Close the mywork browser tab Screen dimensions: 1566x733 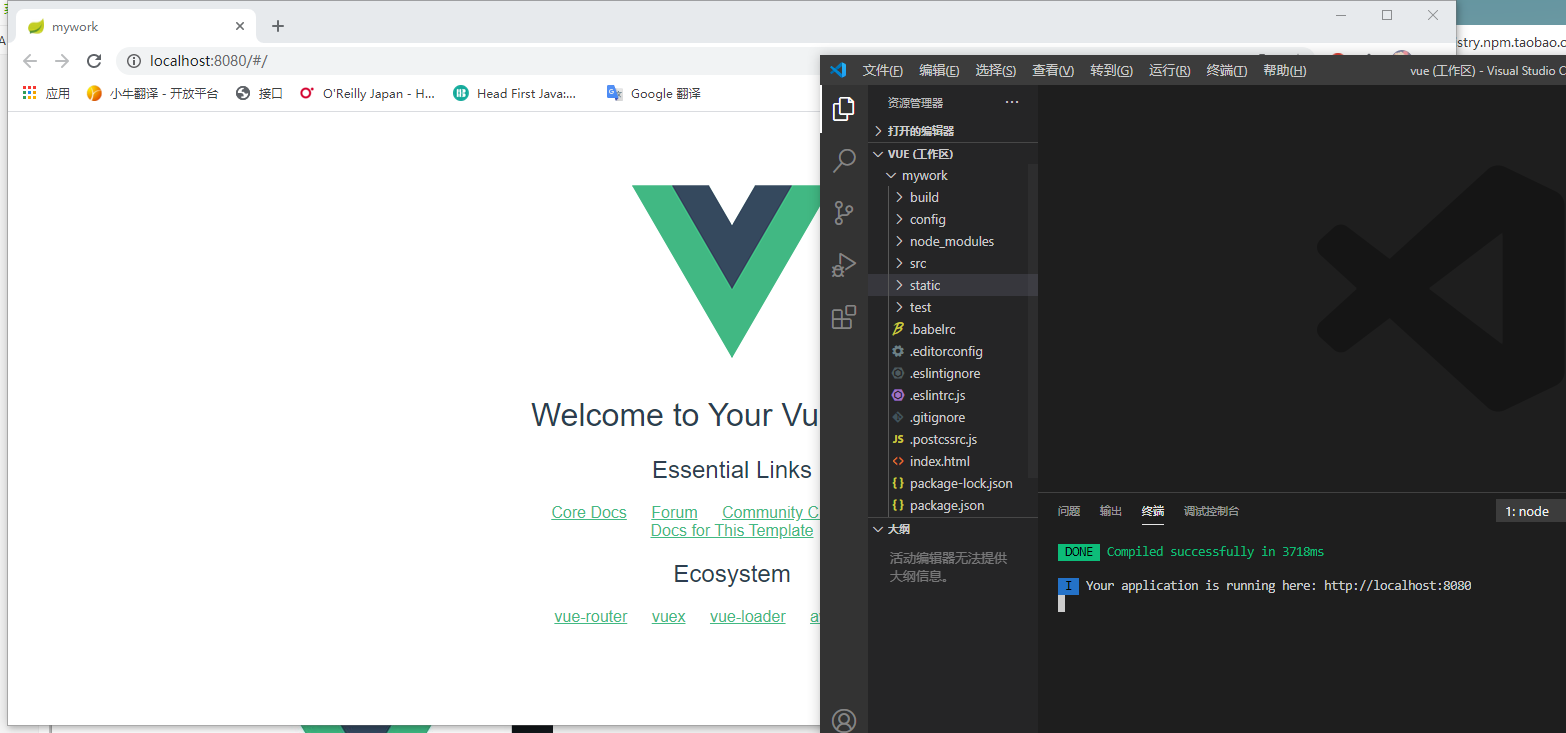point(241,26)
